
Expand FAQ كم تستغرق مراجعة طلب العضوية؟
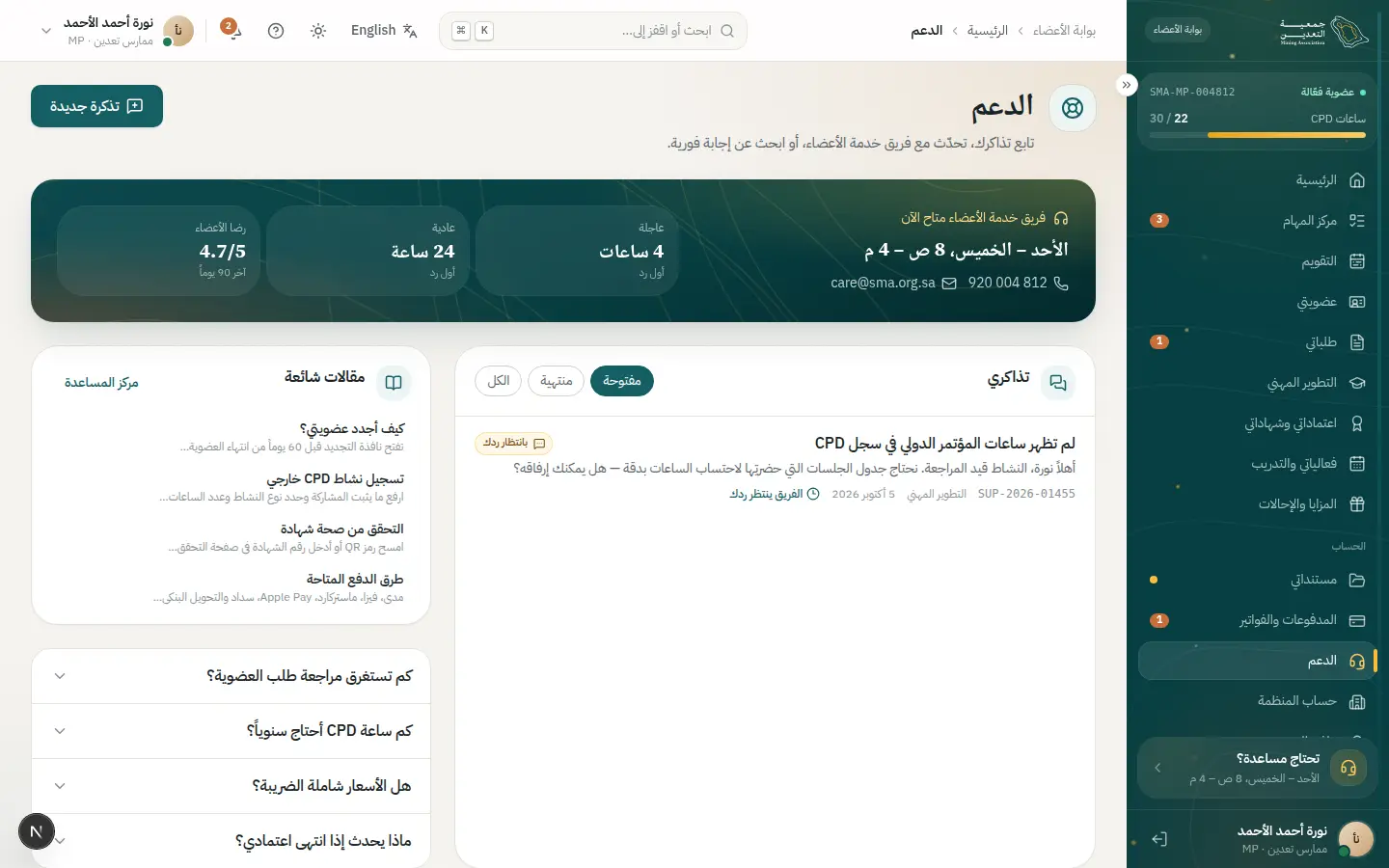click(231, 676)
